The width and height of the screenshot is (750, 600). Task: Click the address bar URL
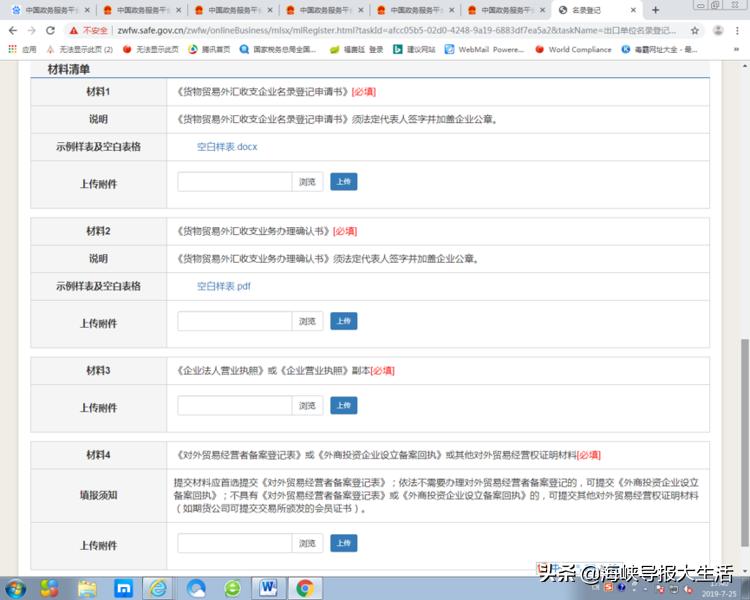point(396,31)
